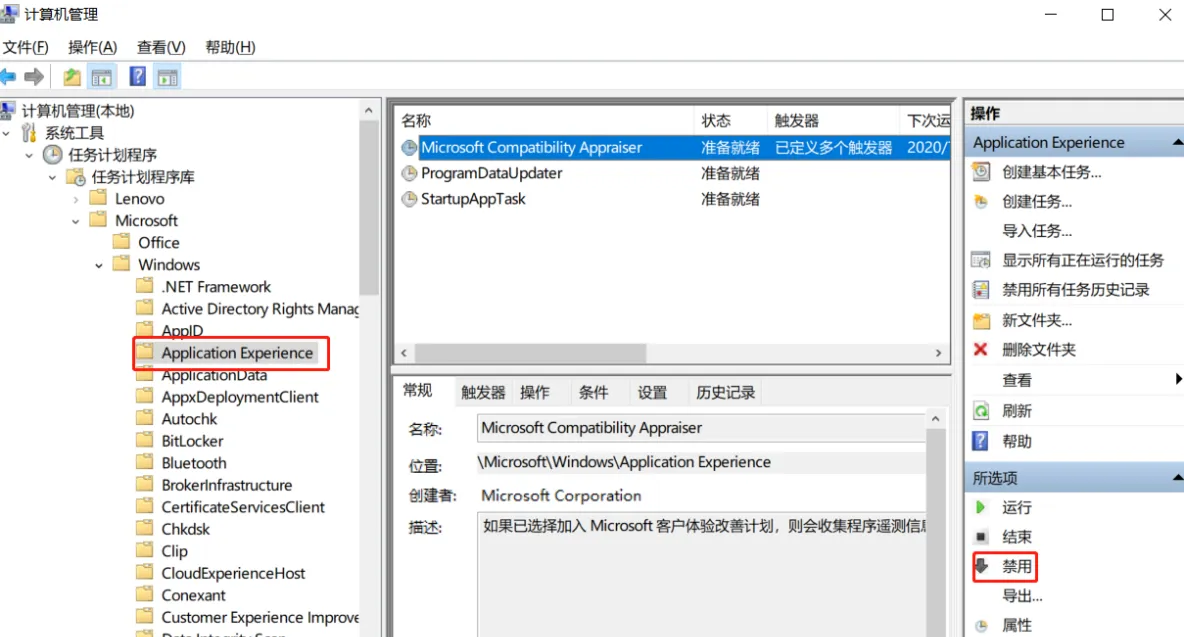Select the CloudExperienceHost folder in tree
The image size is (1184, 637).
pos(233,574)
